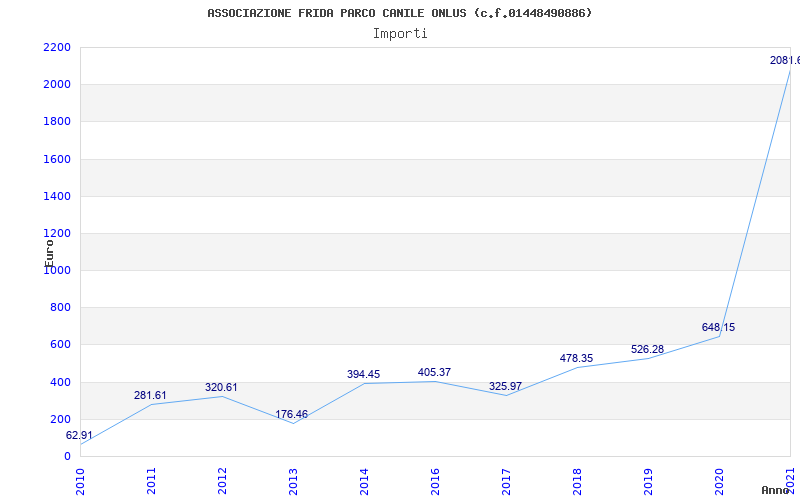Select the 394.45 data label
Screen dimensions: 800x500
pyautogui.click(x=363, y=374)
